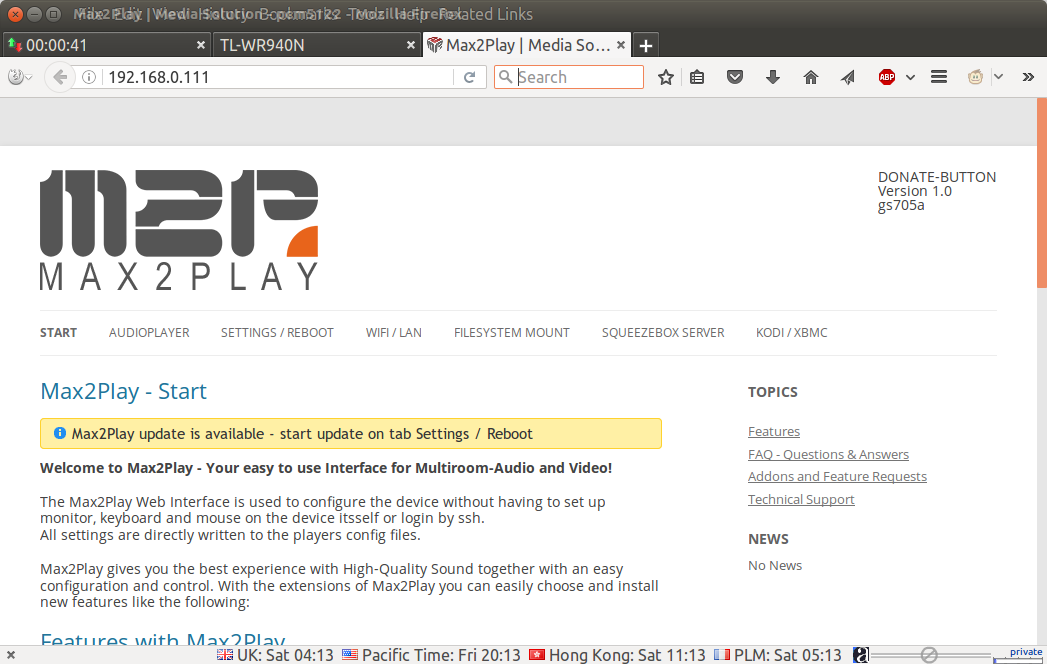Open the first tab titled 00:00:41
This screenshot has width=1047, height=664.
(106, 45)
